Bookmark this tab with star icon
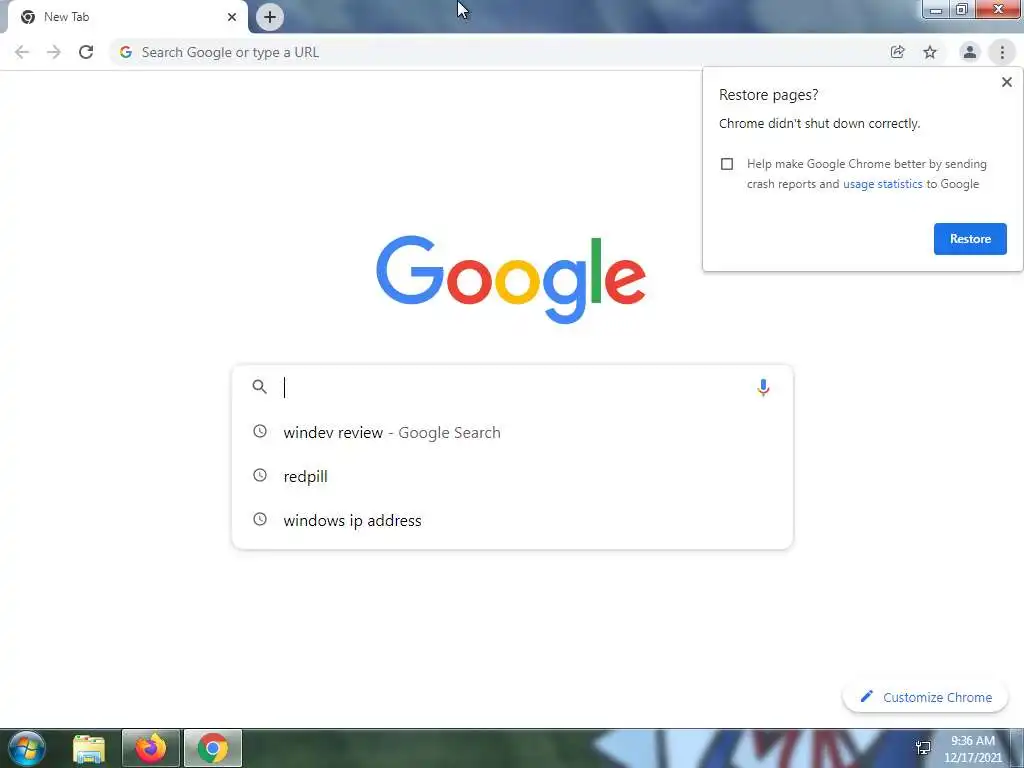The height and width of the screenshot is (768, 1024). pyautogui.click(x=930, y=52)
